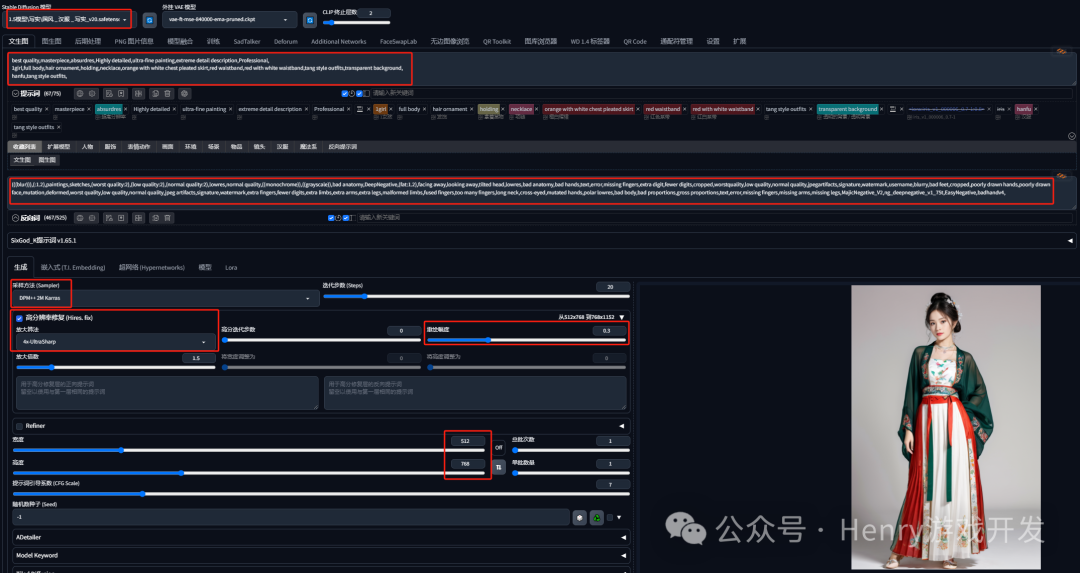Remove the 'absurdres' prompt tag
Viewport: 1080px width, 573px height.
[125, 110]
